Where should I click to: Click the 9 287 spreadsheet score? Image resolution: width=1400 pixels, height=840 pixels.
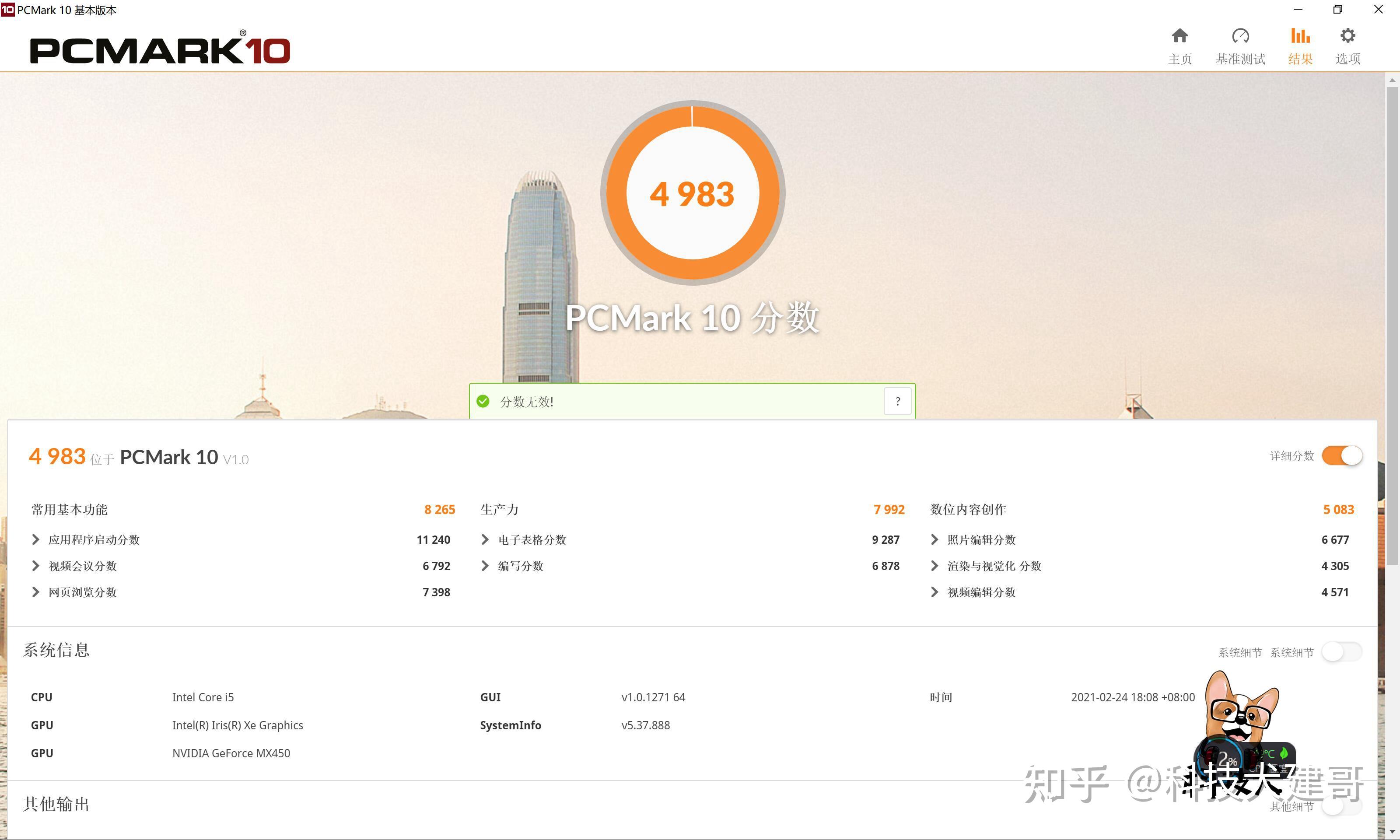click(885, 539)
